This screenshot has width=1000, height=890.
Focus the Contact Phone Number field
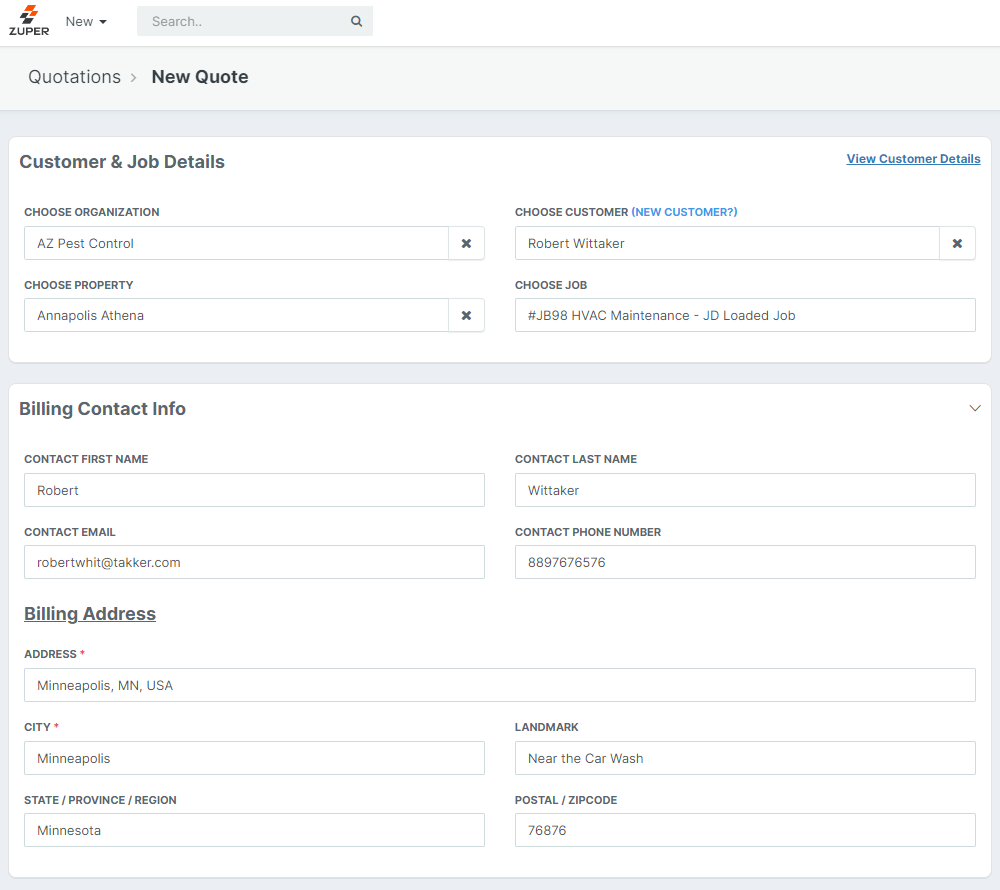pos(744,562)
